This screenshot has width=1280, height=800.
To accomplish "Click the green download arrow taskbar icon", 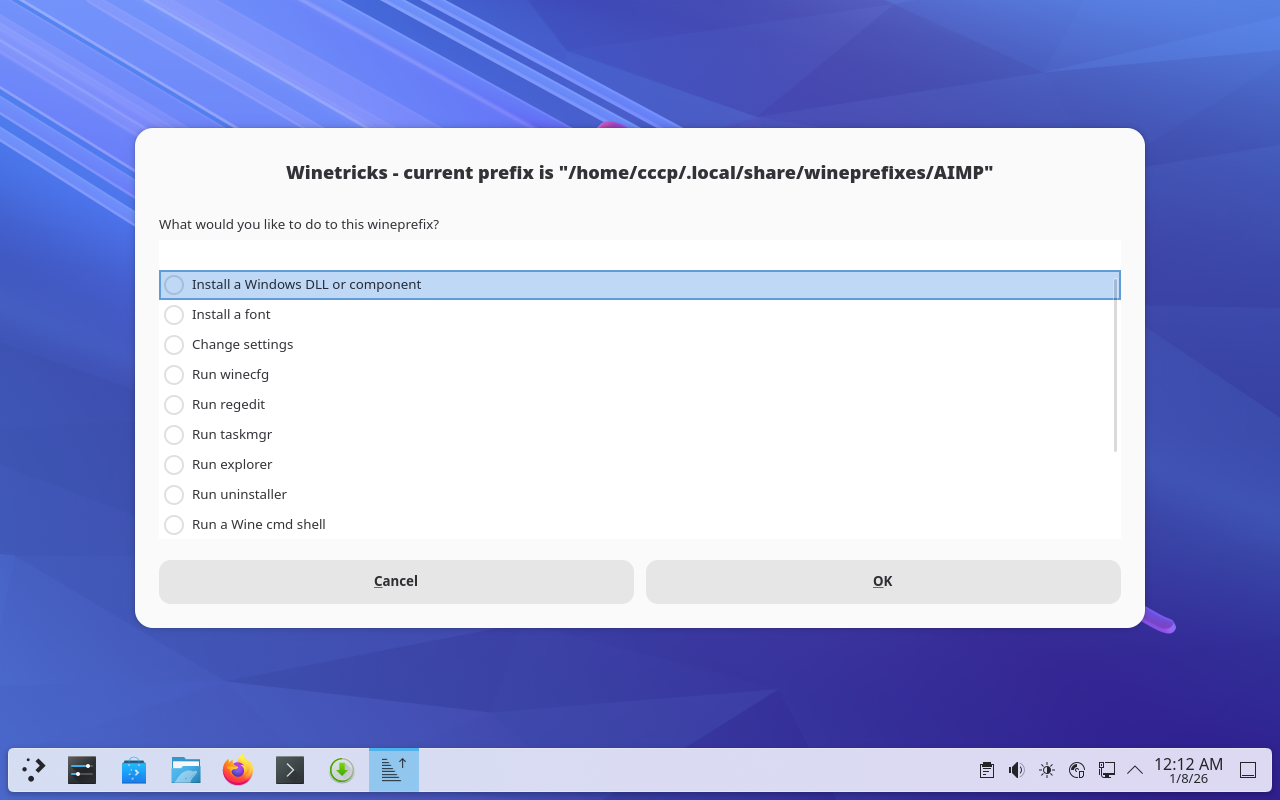I will [342, 770].
